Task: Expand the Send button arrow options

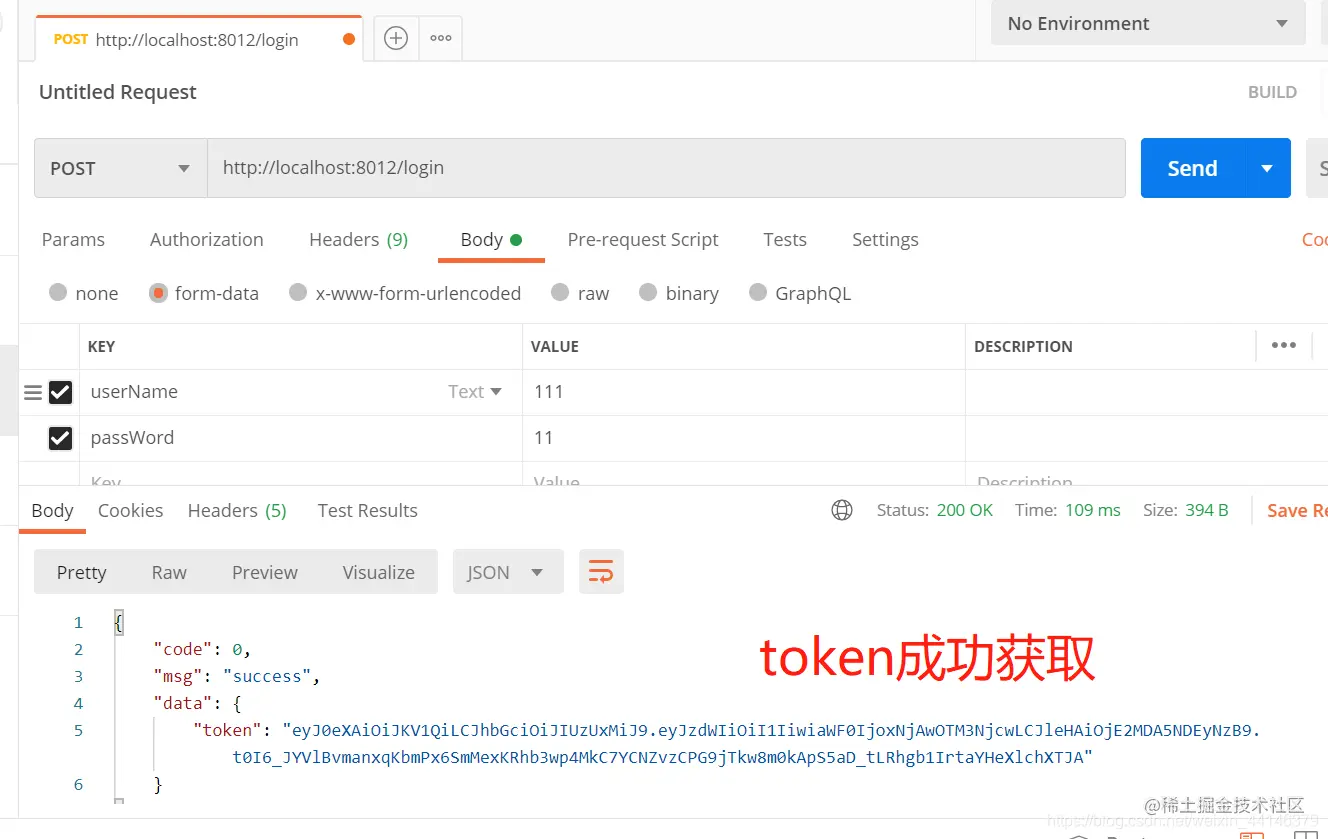Action: (x=1267, y=168)
